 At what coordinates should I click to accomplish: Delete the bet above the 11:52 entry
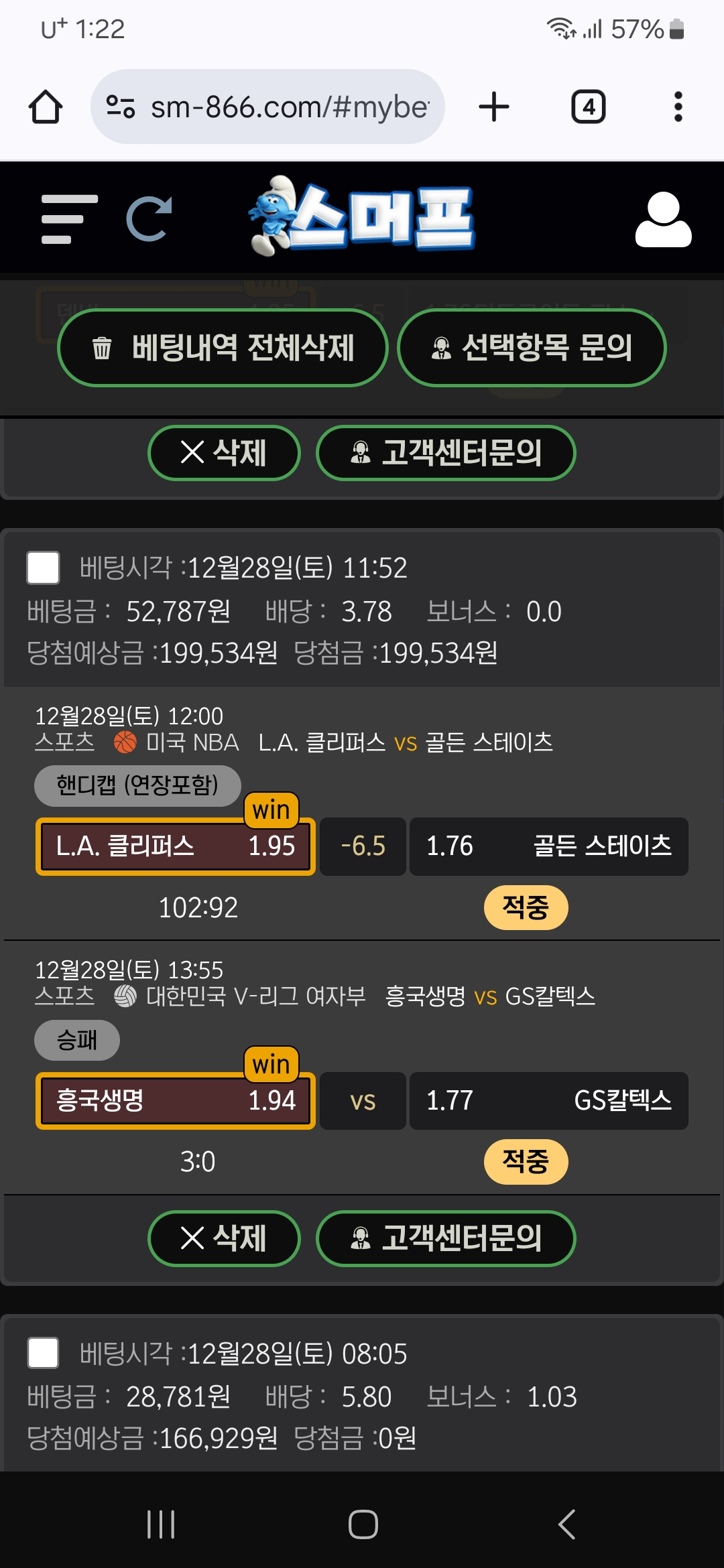pos(224,453)
